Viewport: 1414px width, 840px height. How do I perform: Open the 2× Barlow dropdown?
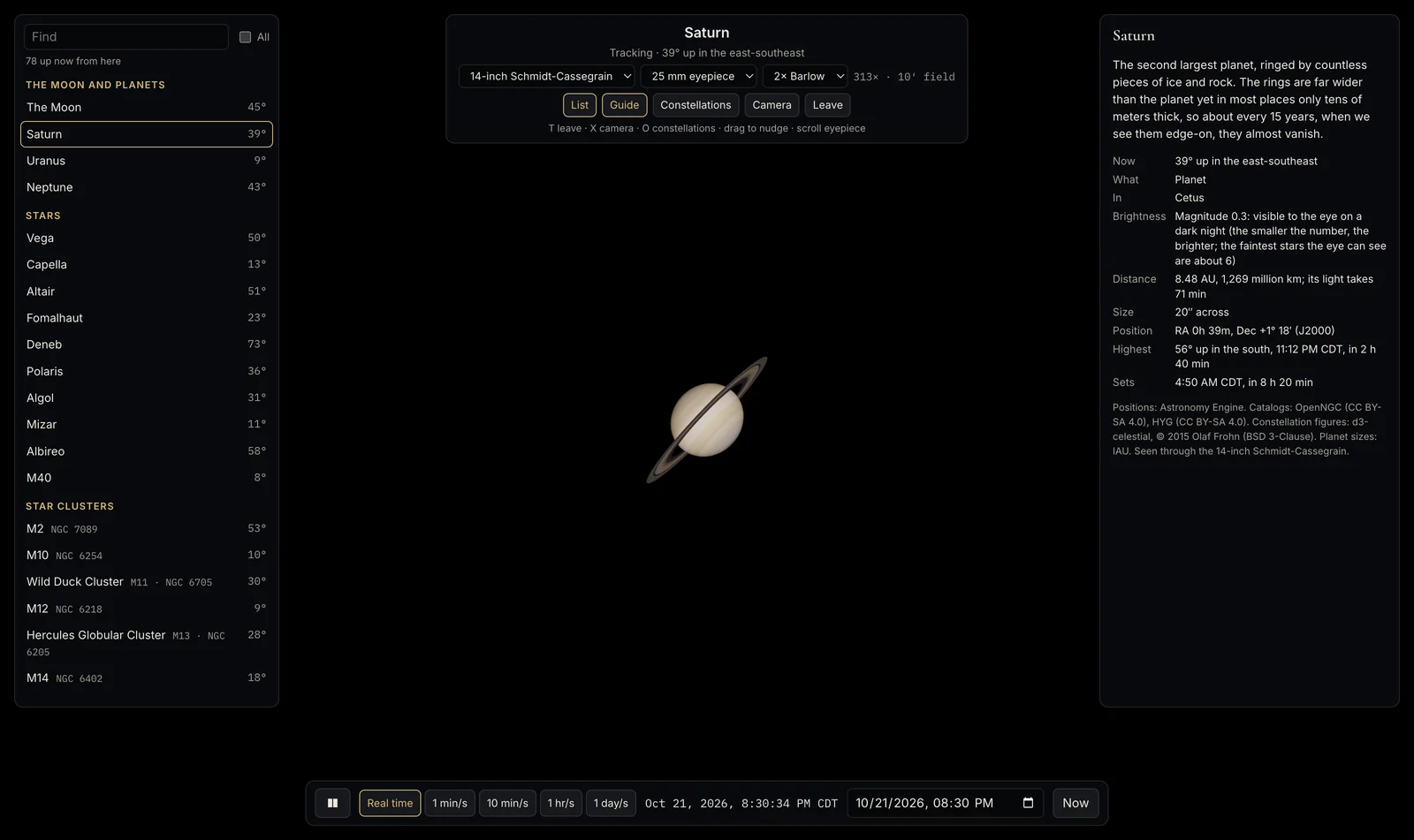805,77
